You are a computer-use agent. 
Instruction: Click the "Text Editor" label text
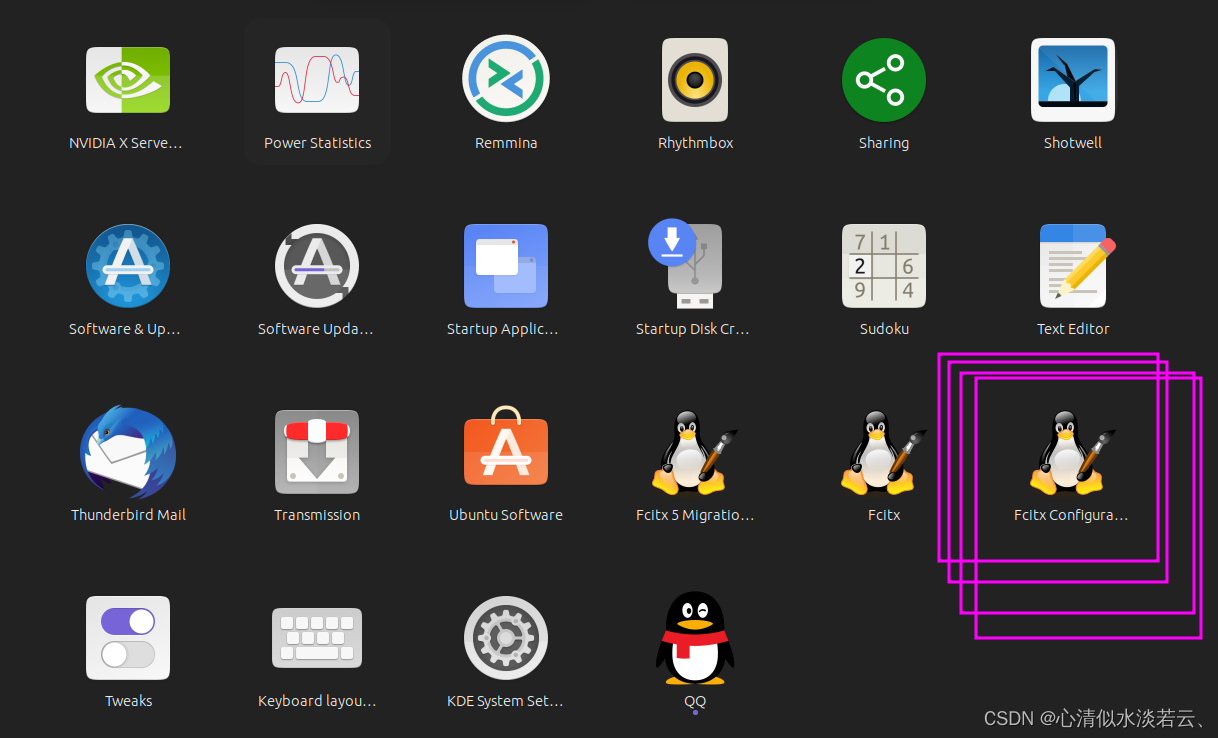tap(1073, 329)
